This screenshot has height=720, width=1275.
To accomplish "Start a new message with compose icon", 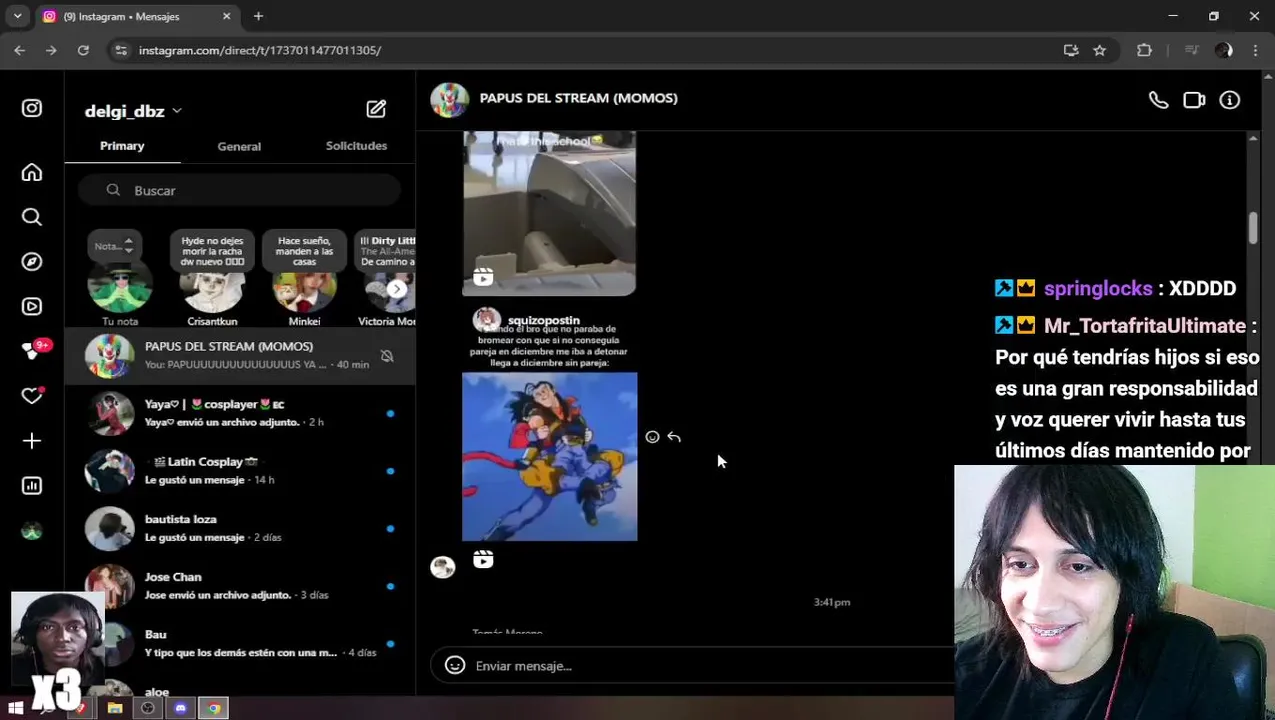I will (x=376, y=109).
